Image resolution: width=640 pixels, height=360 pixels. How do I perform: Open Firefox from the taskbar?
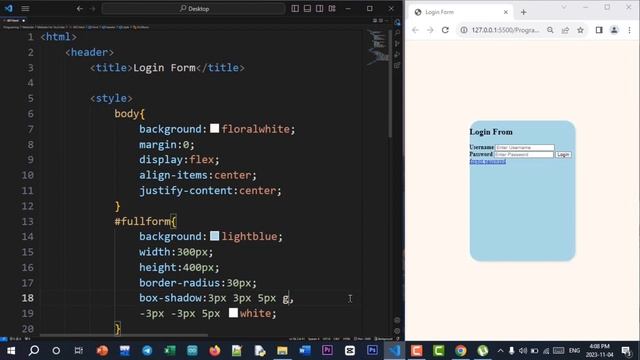pyautogui.click(x=215, y=351)
